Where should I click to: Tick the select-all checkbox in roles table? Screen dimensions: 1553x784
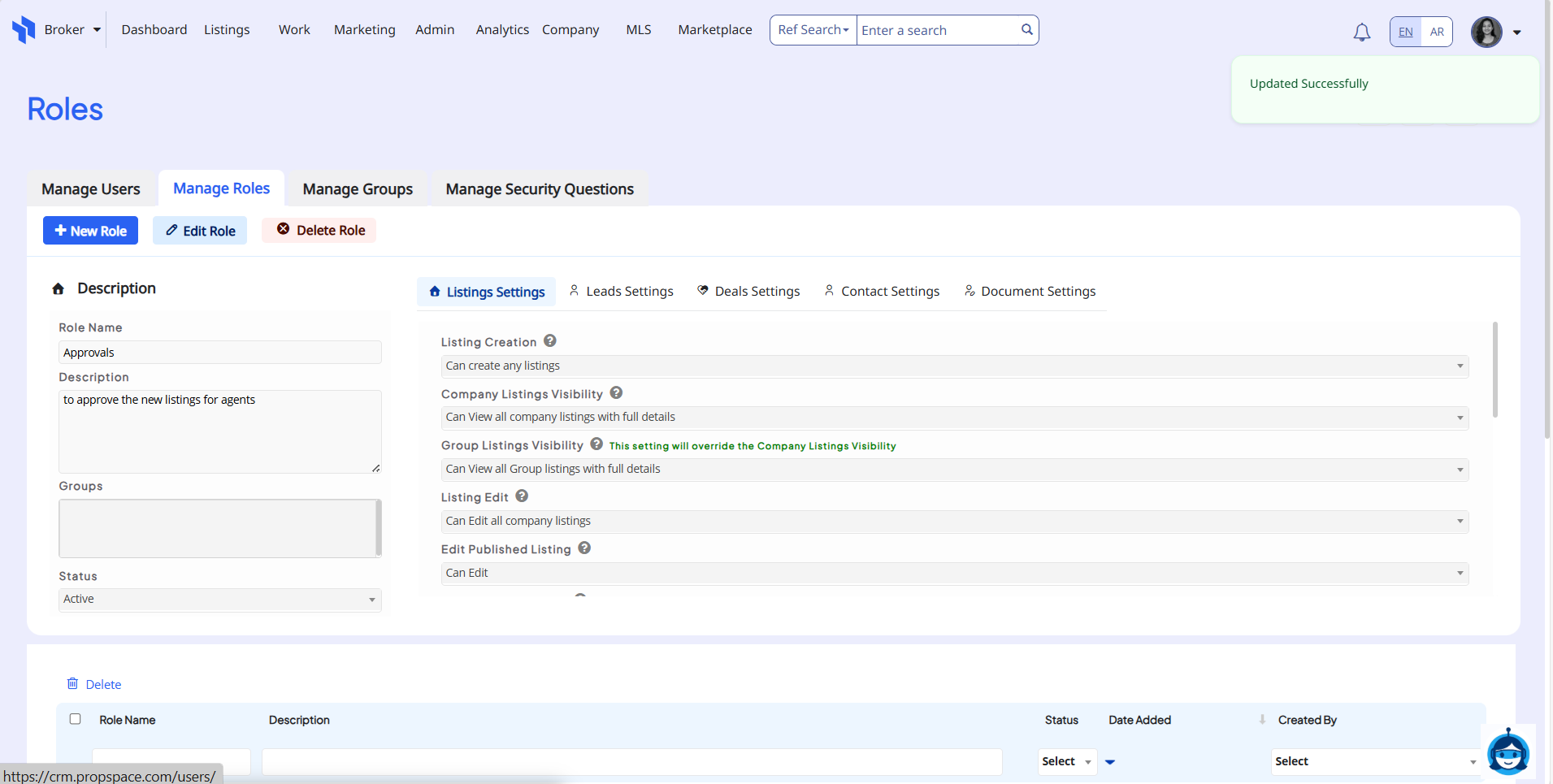(76, 719)
